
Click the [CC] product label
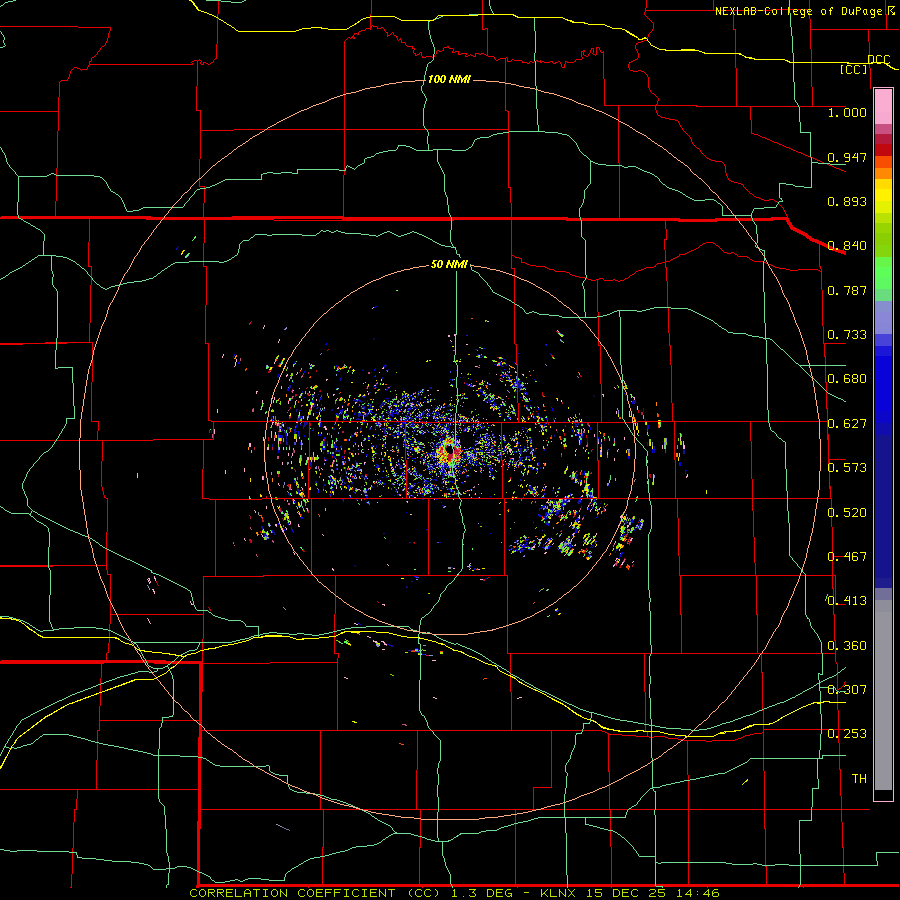pos(854,69)
